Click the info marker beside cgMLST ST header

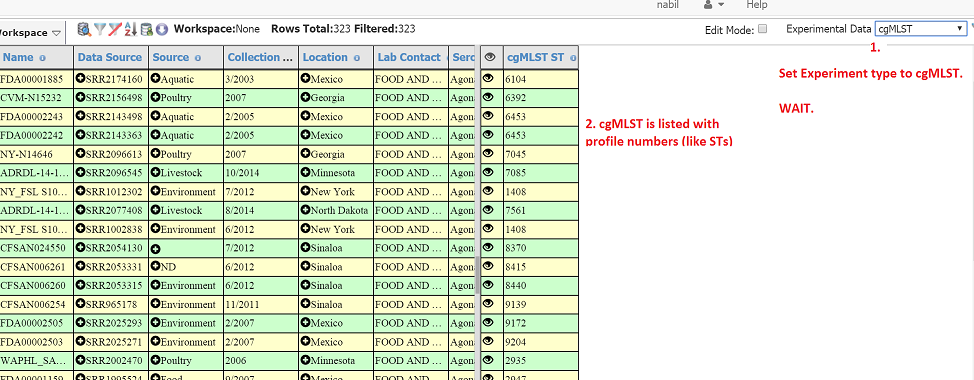[573, 58]
